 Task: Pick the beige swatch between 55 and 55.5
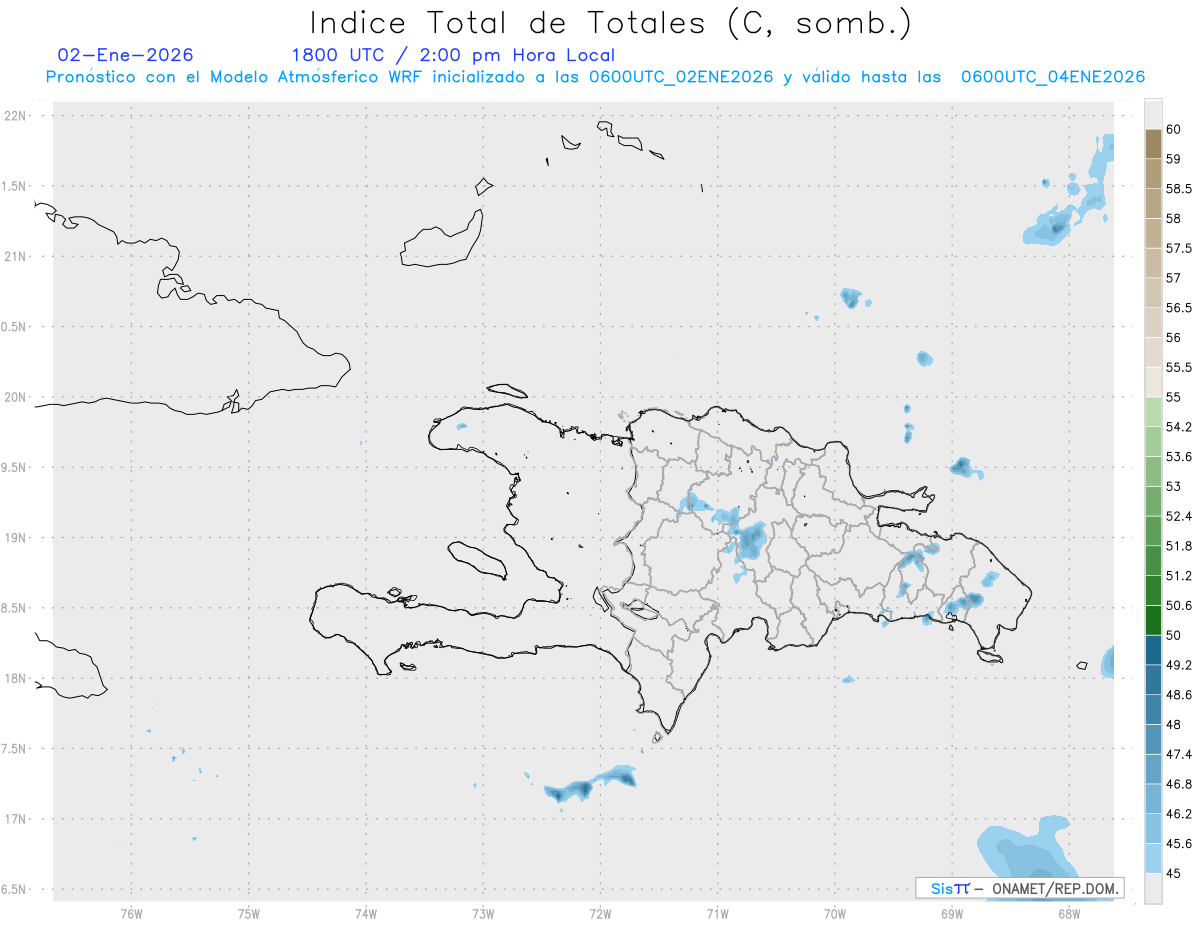coord(1153,382)
